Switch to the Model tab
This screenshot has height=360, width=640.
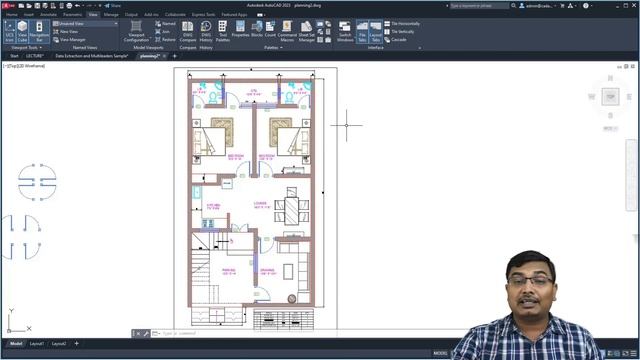coord(16,344)
